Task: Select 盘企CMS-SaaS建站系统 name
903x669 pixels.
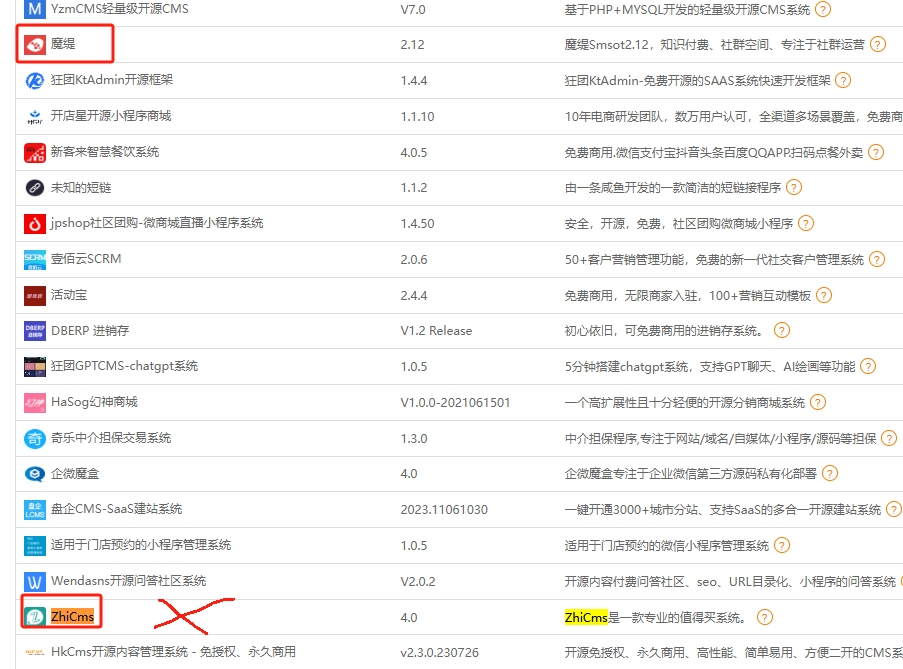Action: [x=116, y=508]
